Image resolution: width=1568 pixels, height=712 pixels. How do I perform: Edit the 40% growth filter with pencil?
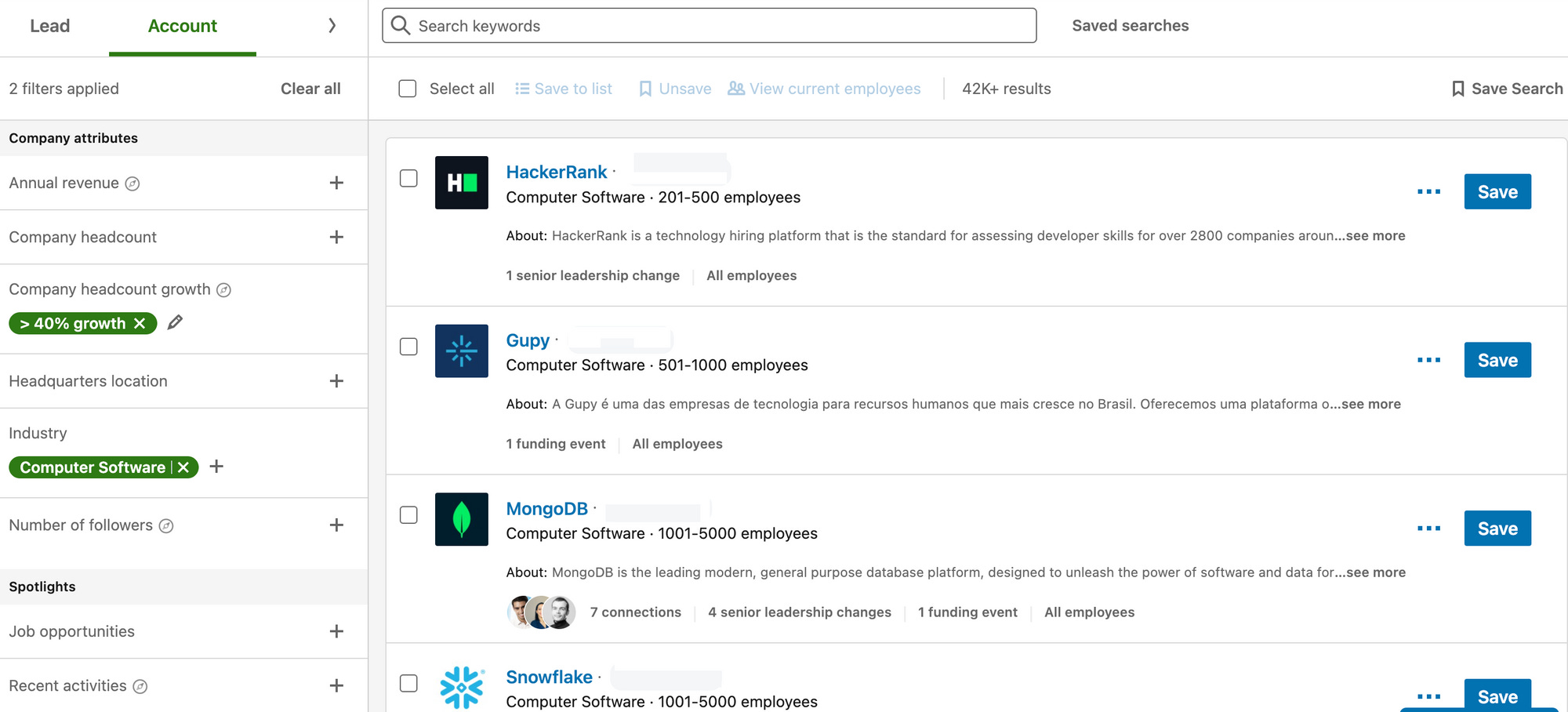(175, 322)
